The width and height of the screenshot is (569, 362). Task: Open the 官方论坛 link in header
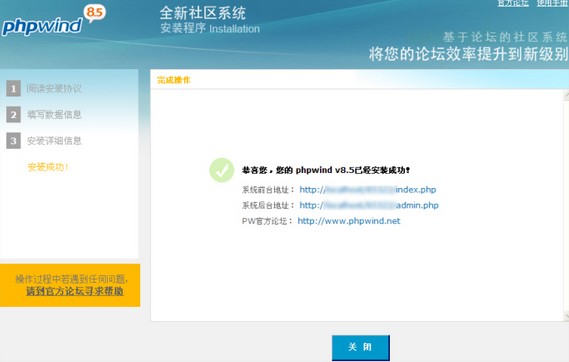click(513, 3)
